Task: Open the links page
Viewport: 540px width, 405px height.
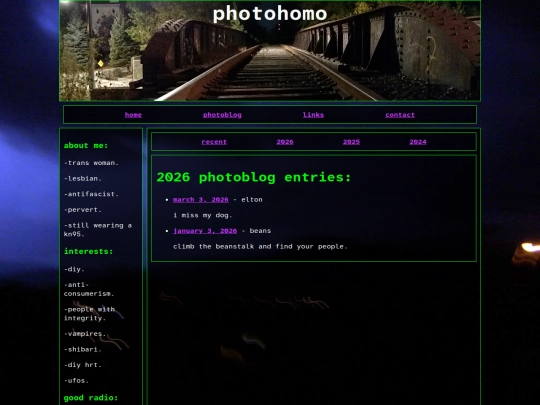Action: [x=313, y=115]
